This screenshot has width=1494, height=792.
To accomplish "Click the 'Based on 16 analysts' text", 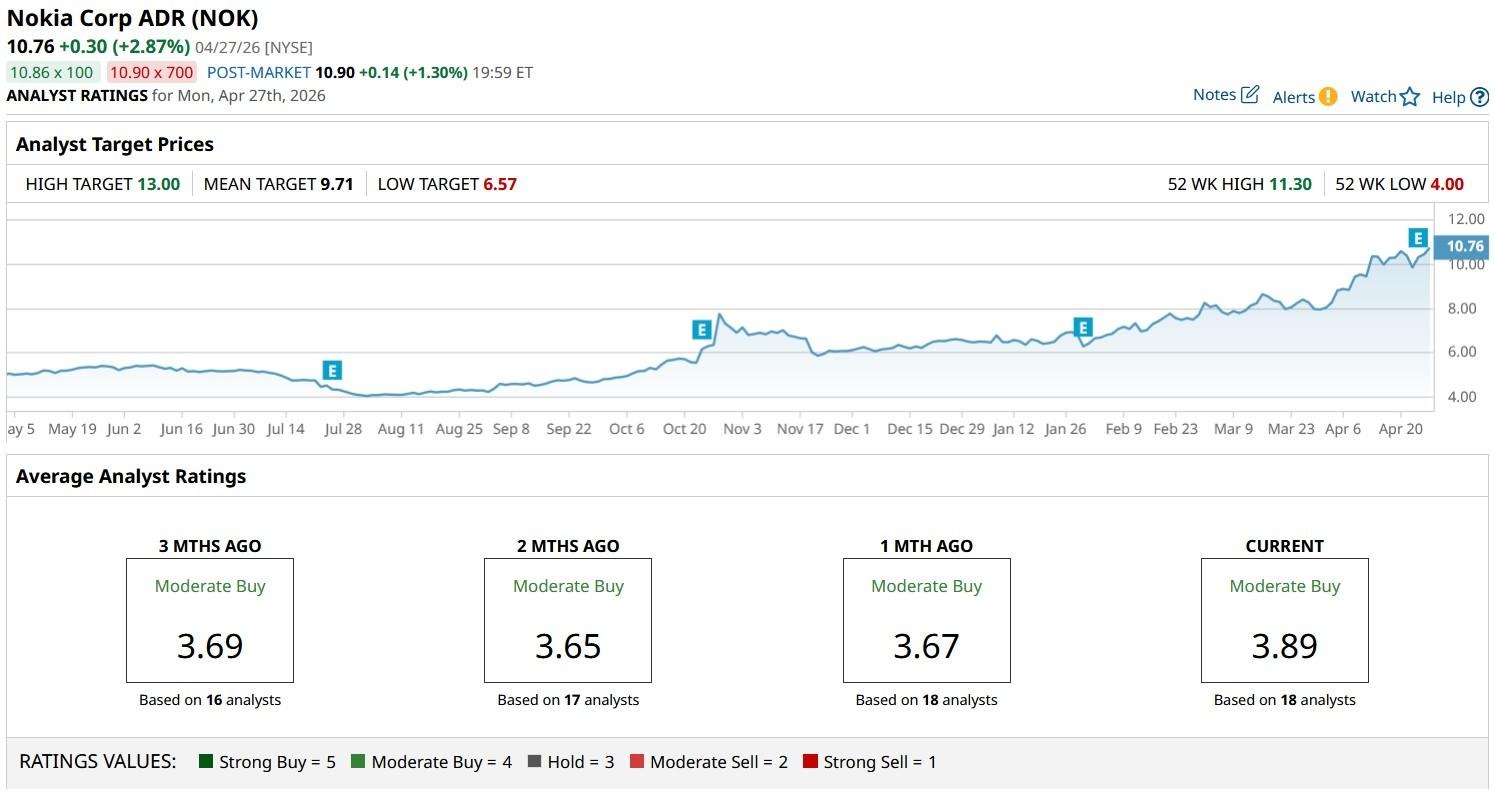I will click(210, 700).
